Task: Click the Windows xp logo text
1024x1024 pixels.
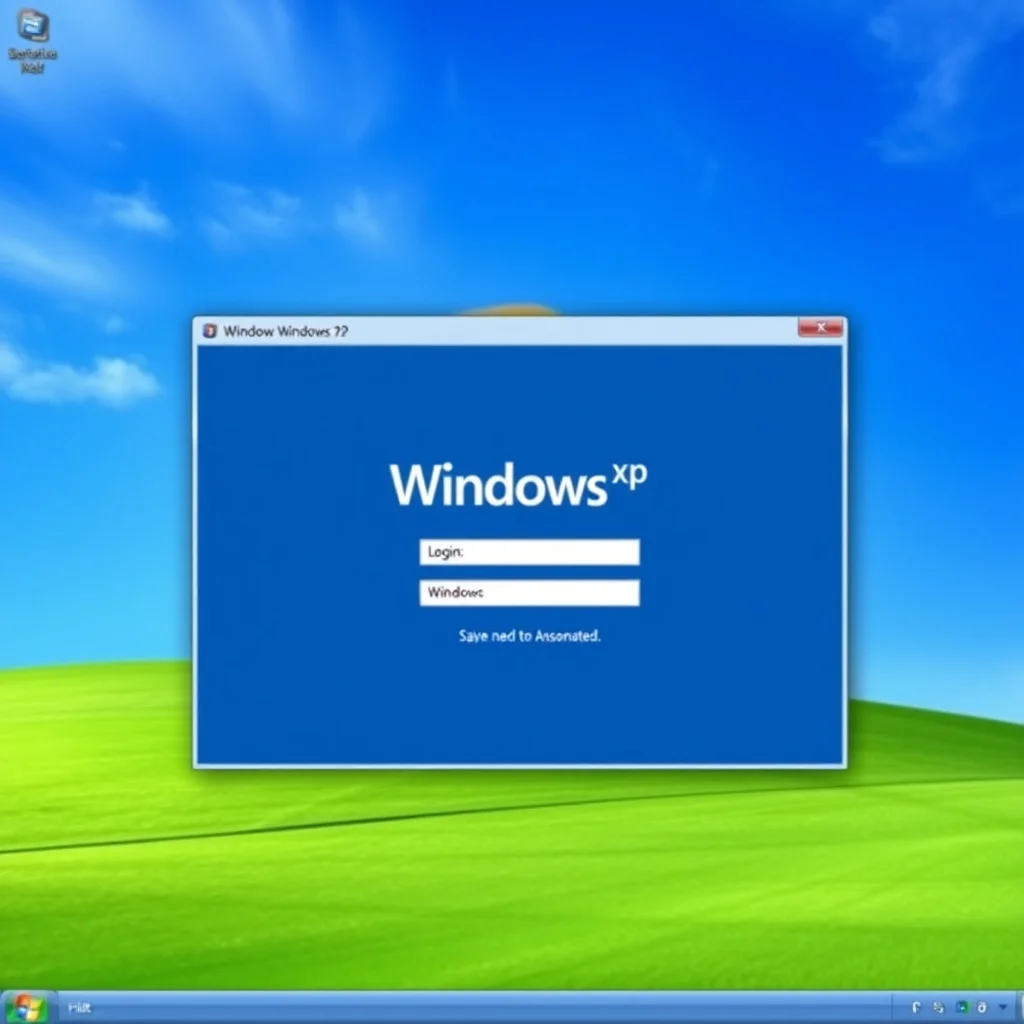Action: click(x=519, y=484)
